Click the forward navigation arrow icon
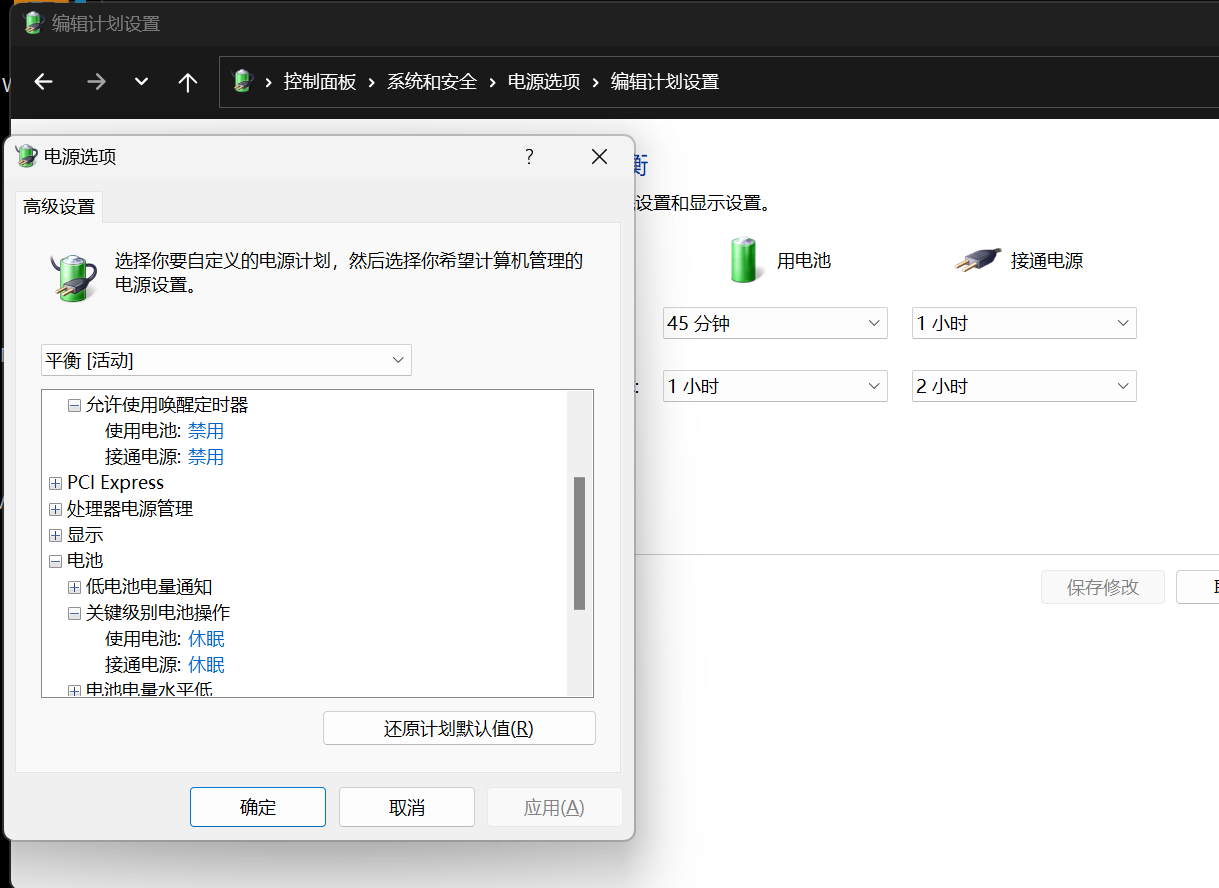The height and width of the screenshot is (888, 1219). pos(95,82)
